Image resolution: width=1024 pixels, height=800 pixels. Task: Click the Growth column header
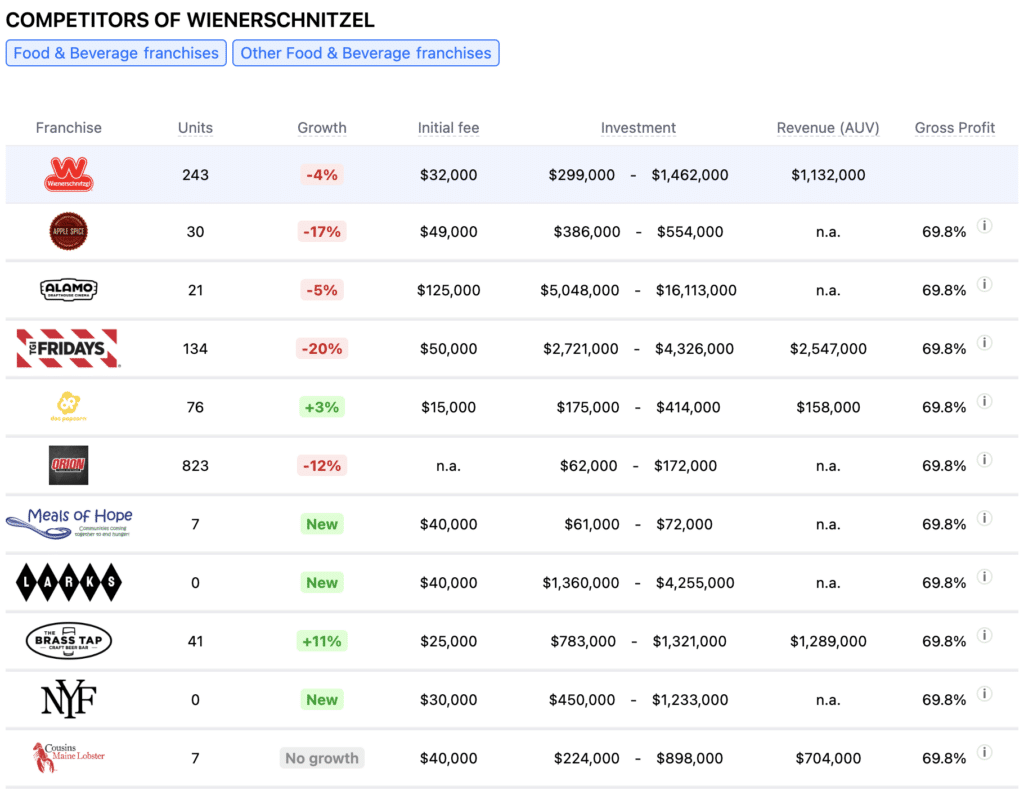pyautogui.click(x=322, y=127)
